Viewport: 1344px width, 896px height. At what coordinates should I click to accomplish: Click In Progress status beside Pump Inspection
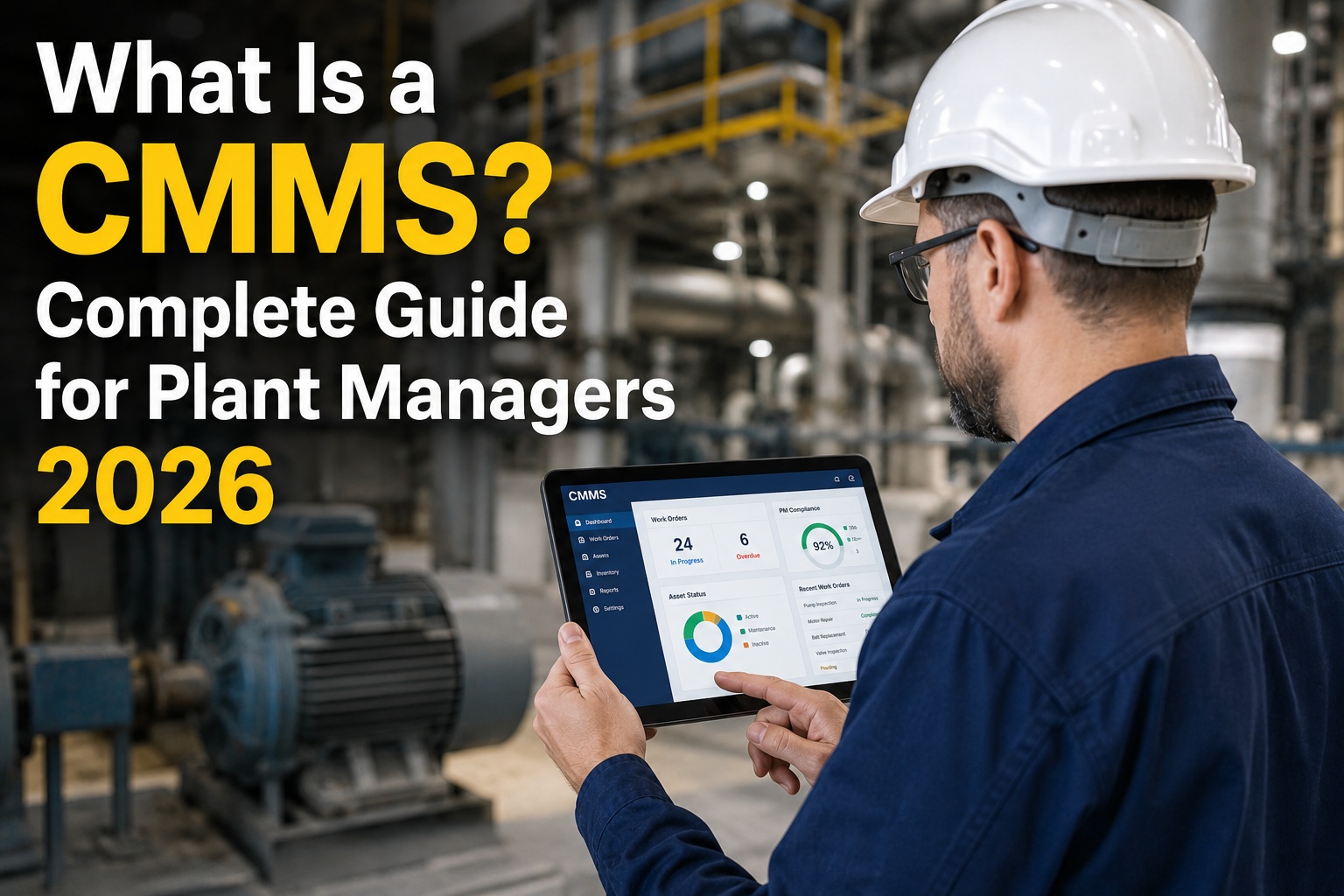point(867,599)
